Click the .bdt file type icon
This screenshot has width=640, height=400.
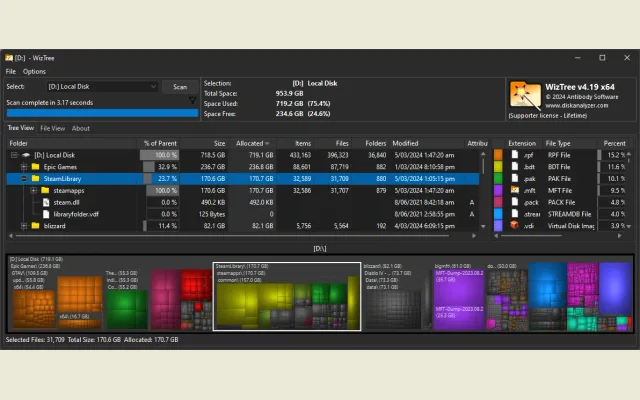tap(515, 167)
